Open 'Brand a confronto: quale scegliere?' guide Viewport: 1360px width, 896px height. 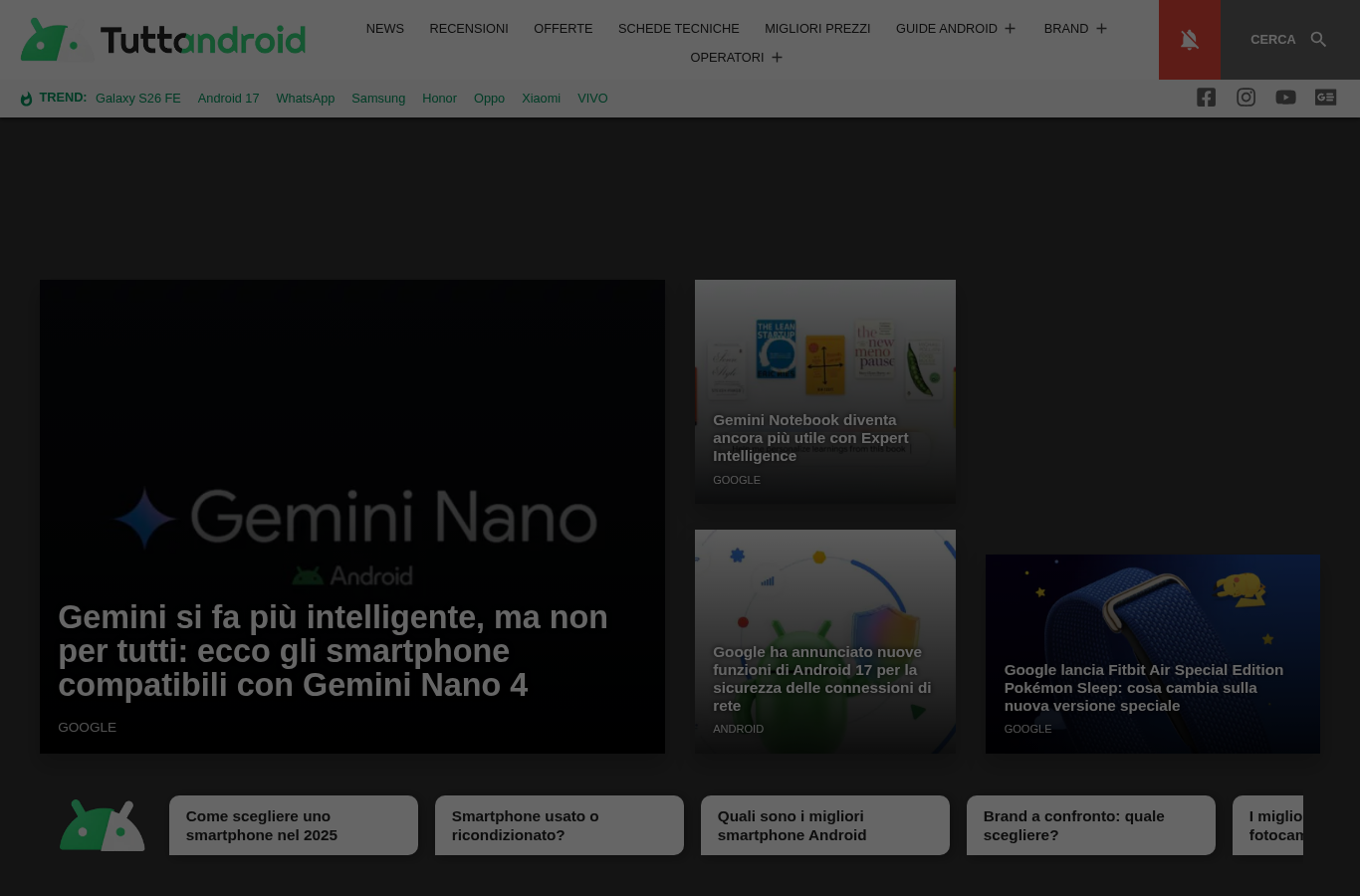[x=1091, y=825]
